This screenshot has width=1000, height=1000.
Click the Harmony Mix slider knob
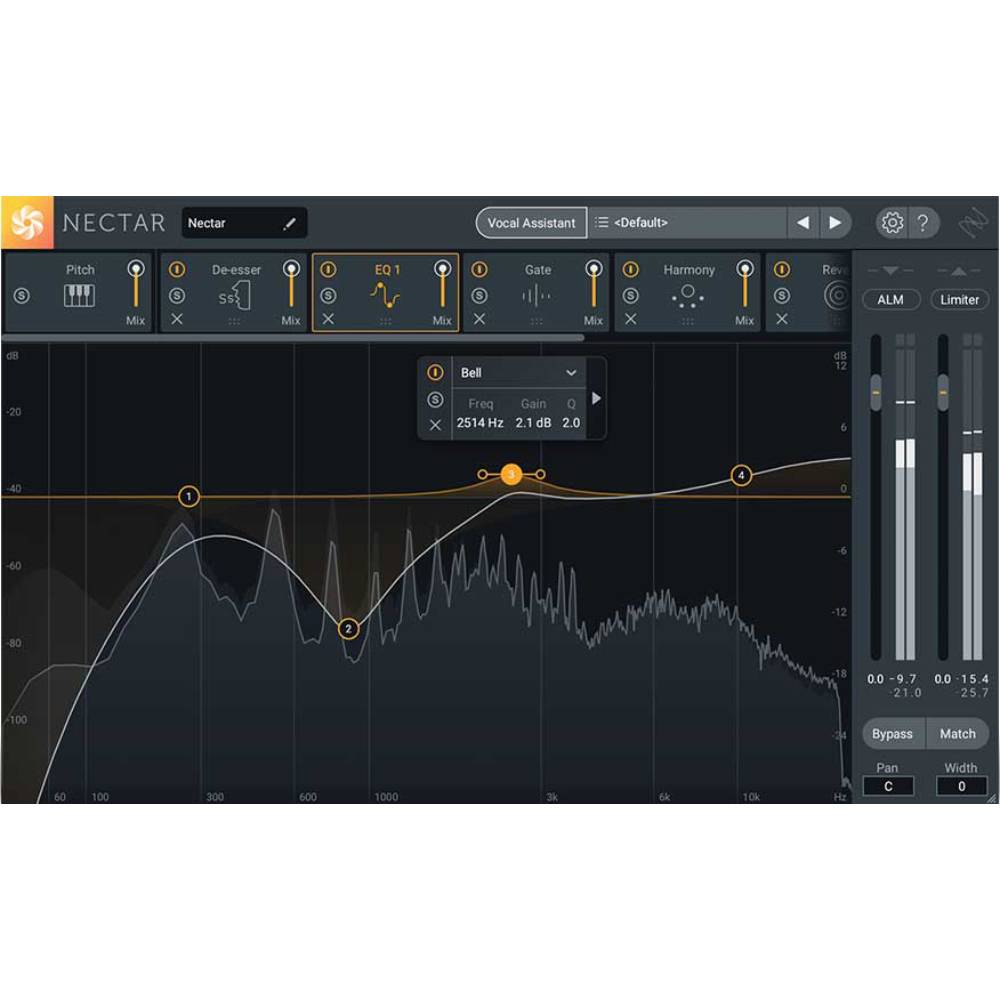pos(745,268)
